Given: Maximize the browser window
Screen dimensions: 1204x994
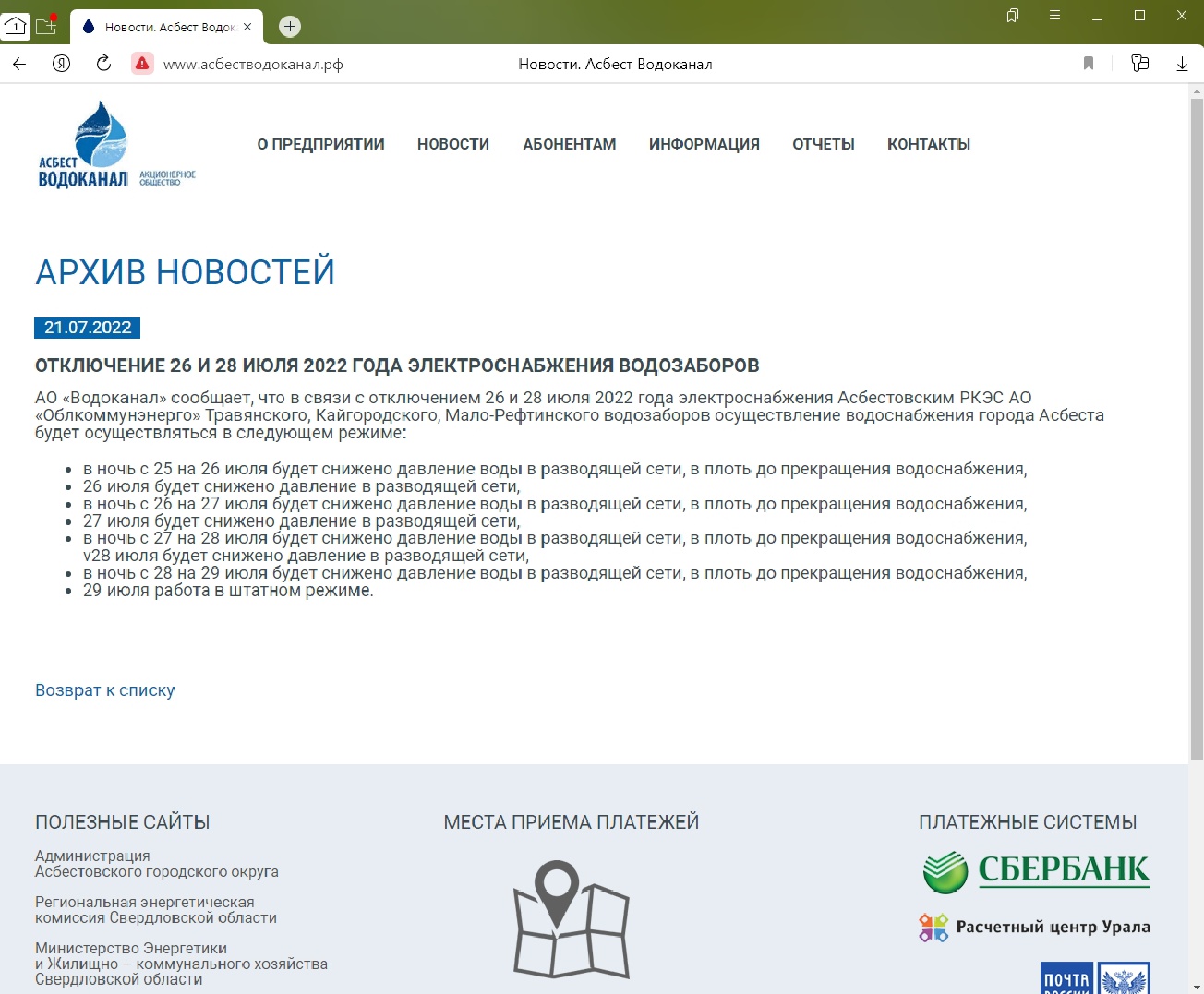Looking at the screenshot, I should pyautogui.click(x=1139, y=16).
